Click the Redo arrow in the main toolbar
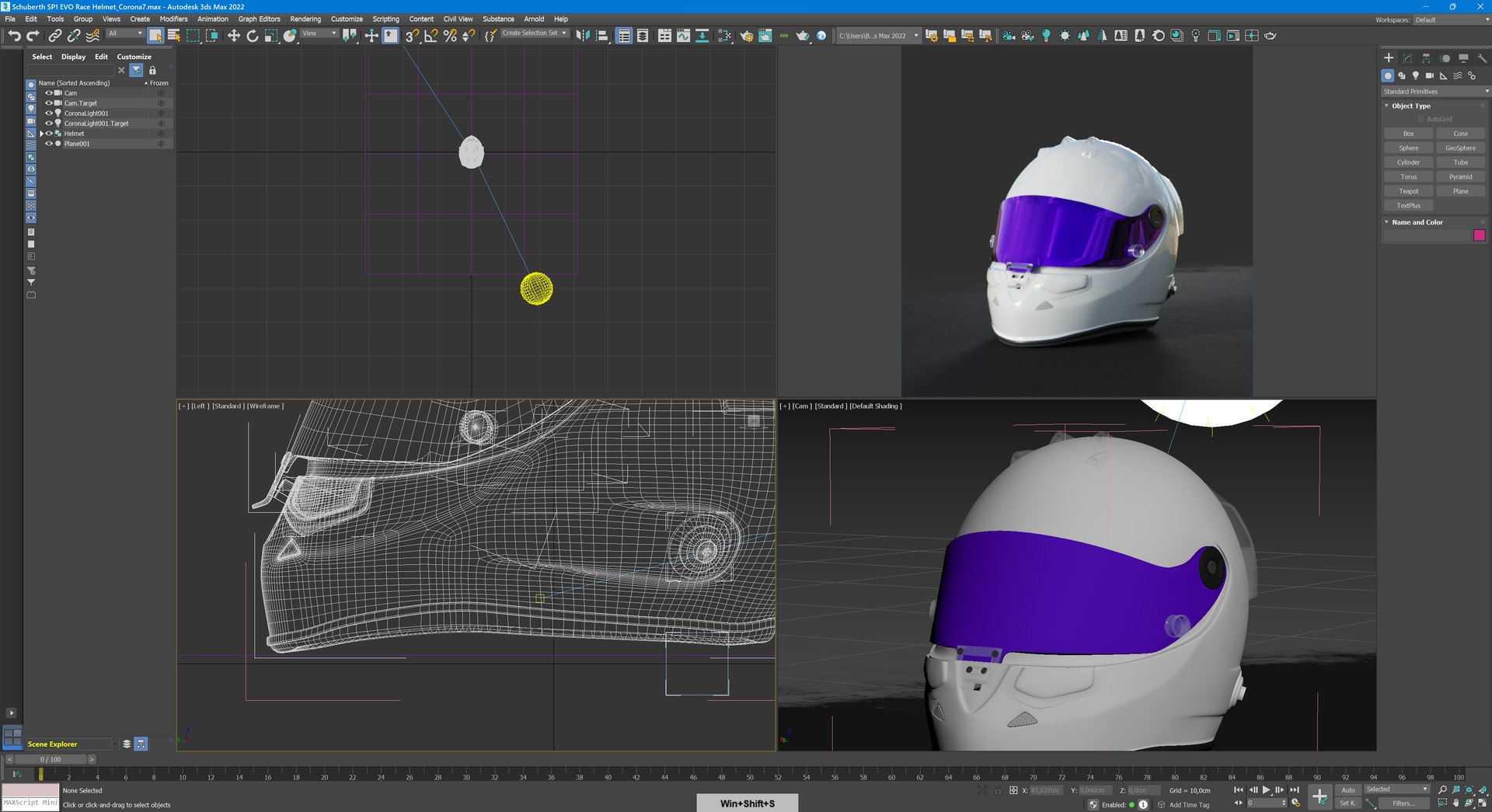This screenshot has width=1492, height=812. [x=33, y=36]
